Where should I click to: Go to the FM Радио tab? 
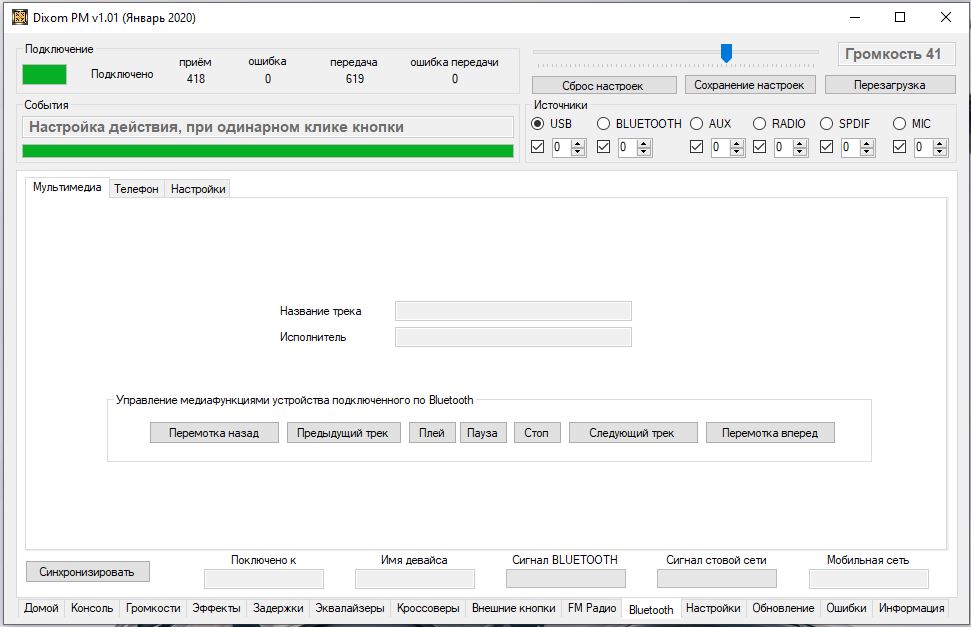592,608
